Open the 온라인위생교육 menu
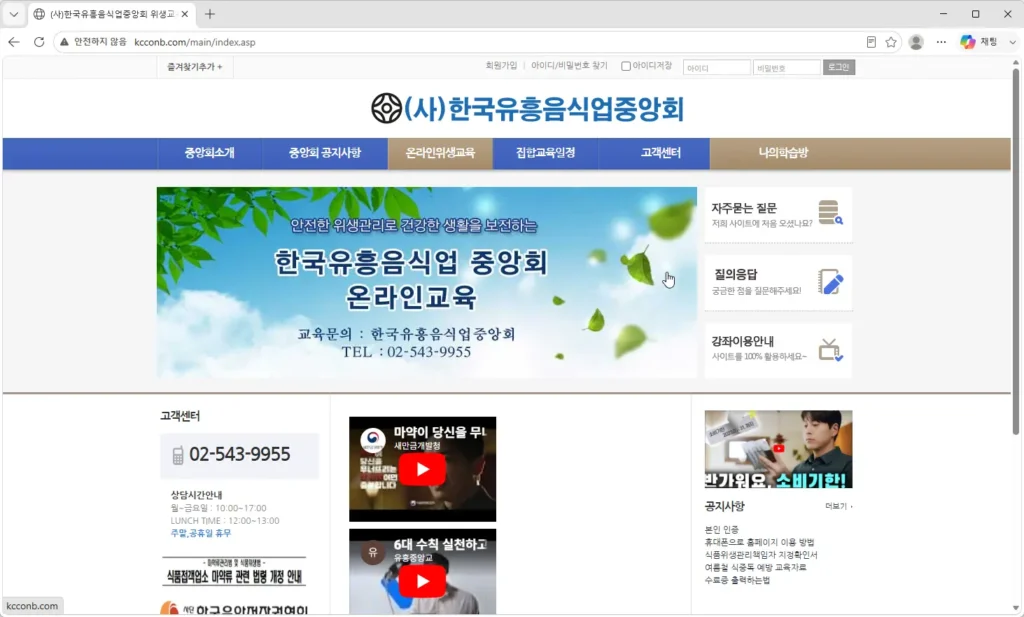1024x617 pixels. click(440, 153)
